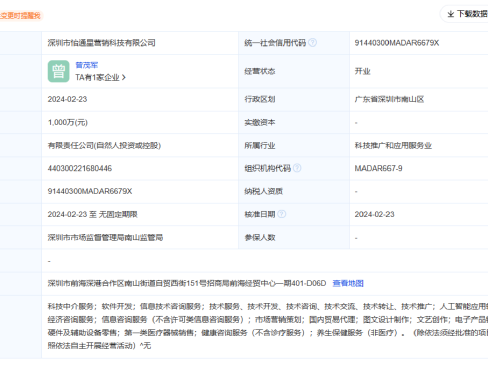Select registration number 440300221680446
Image resolution: width=488 pixels, height=366 pixels.
(x=80, y=168)
